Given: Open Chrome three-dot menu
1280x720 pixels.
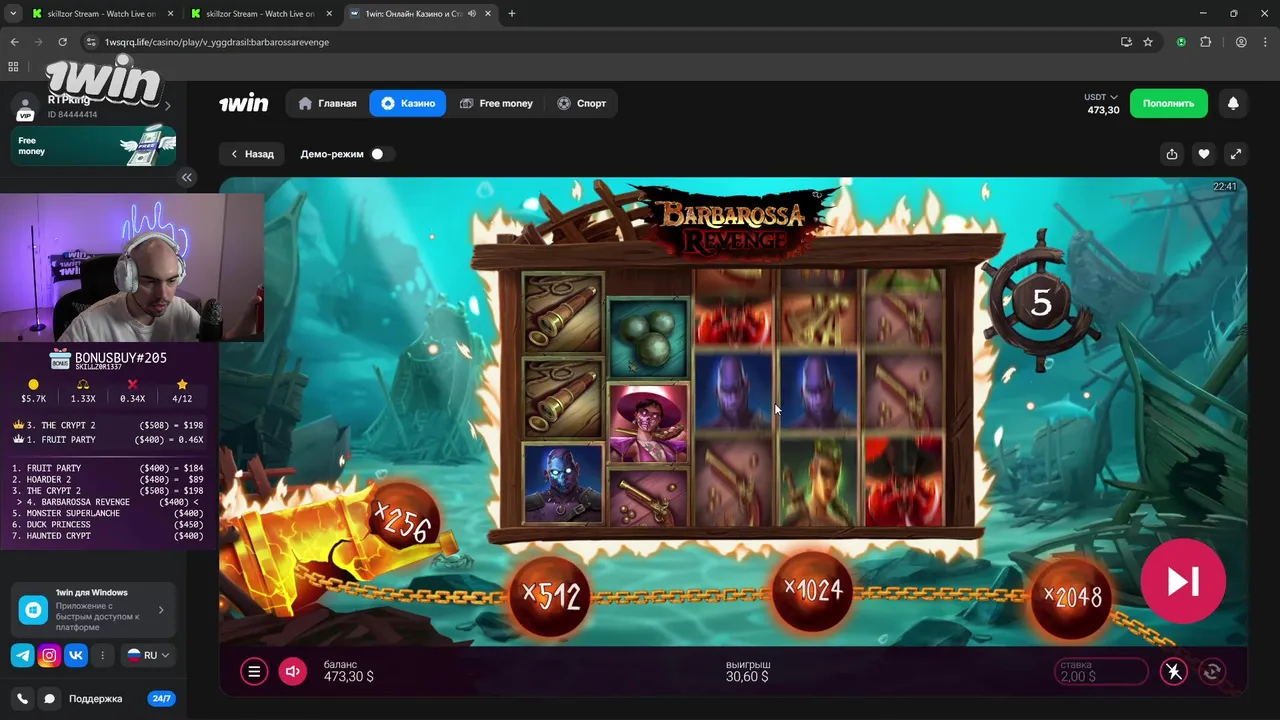Looking at the screenshot, I should click(1265, 42).
